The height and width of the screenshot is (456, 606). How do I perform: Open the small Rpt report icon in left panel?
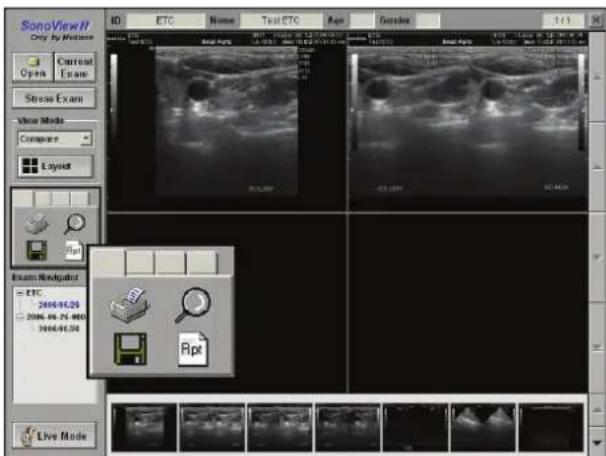click(74, 250)
